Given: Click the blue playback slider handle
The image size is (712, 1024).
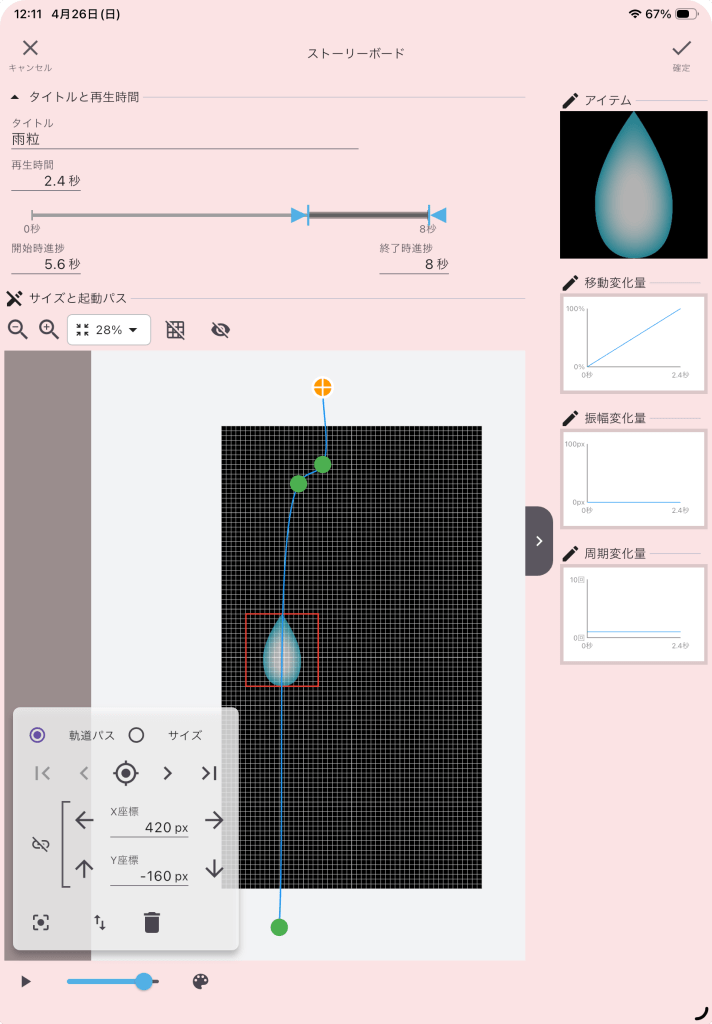Looking at the screenshot, I should pos(144,982).
